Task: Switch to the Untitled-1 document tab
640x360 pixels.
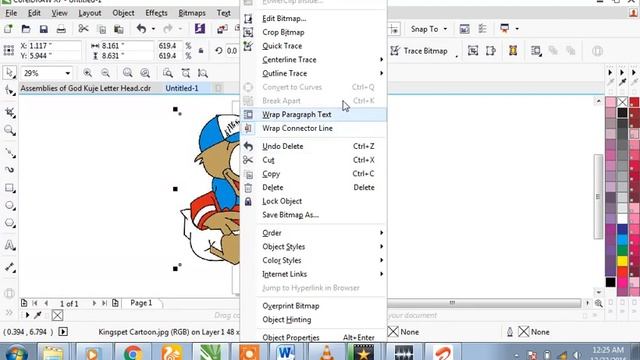Action: (182, 88)
